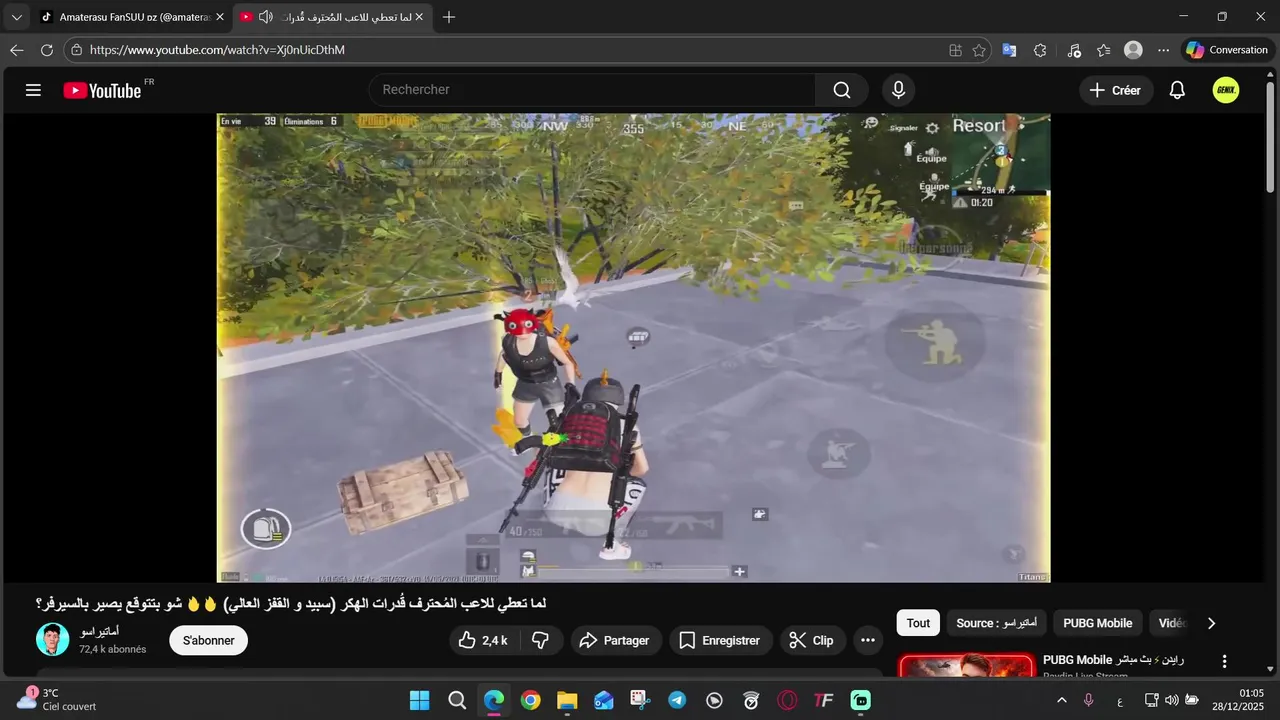Open Edge settings and more menu
Viewport: 1280px width, 720px height.
(1163, 50)
